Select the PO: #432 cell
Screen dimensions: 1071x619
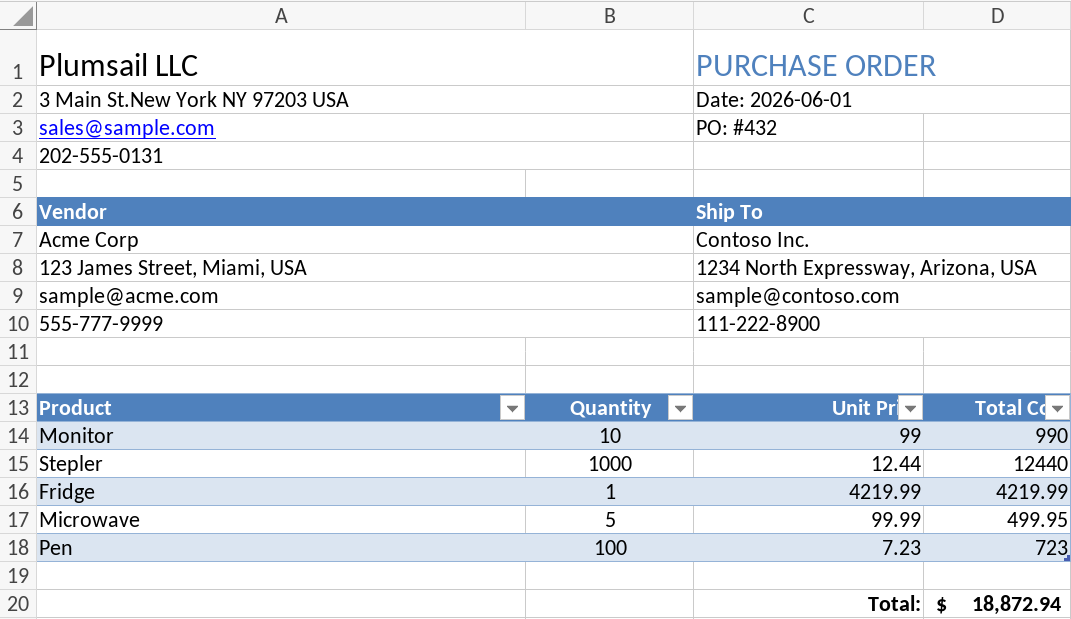(808, 128)
